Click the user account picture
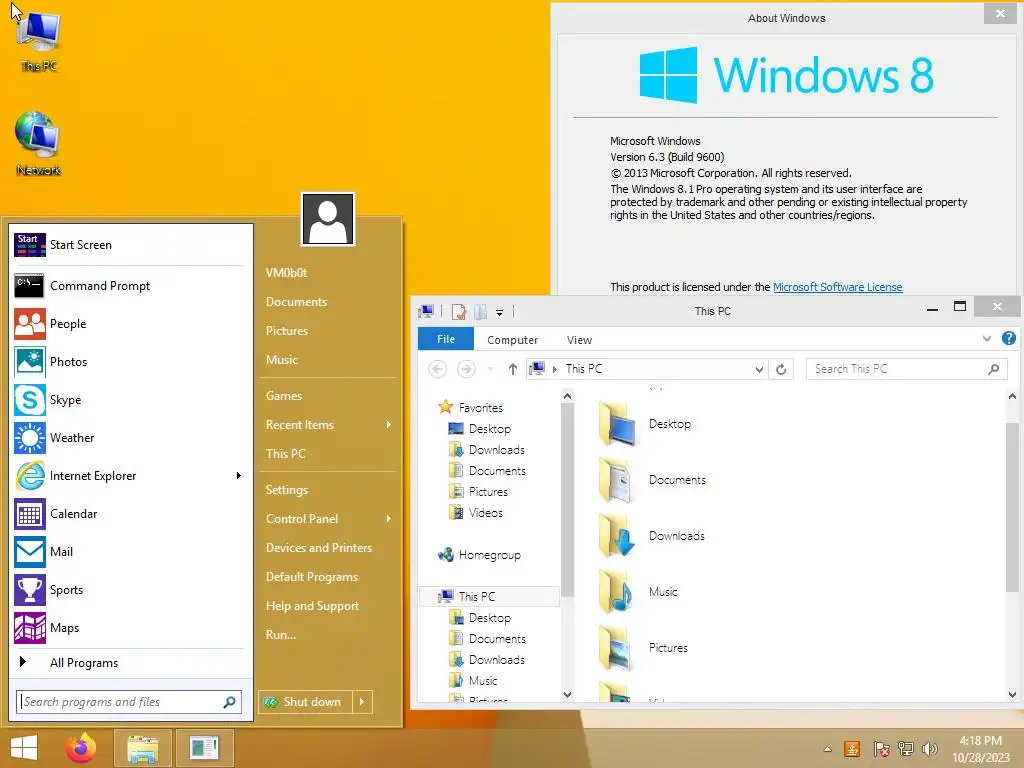Viewport: 1024px width, 768px height. tap(328, 219)
